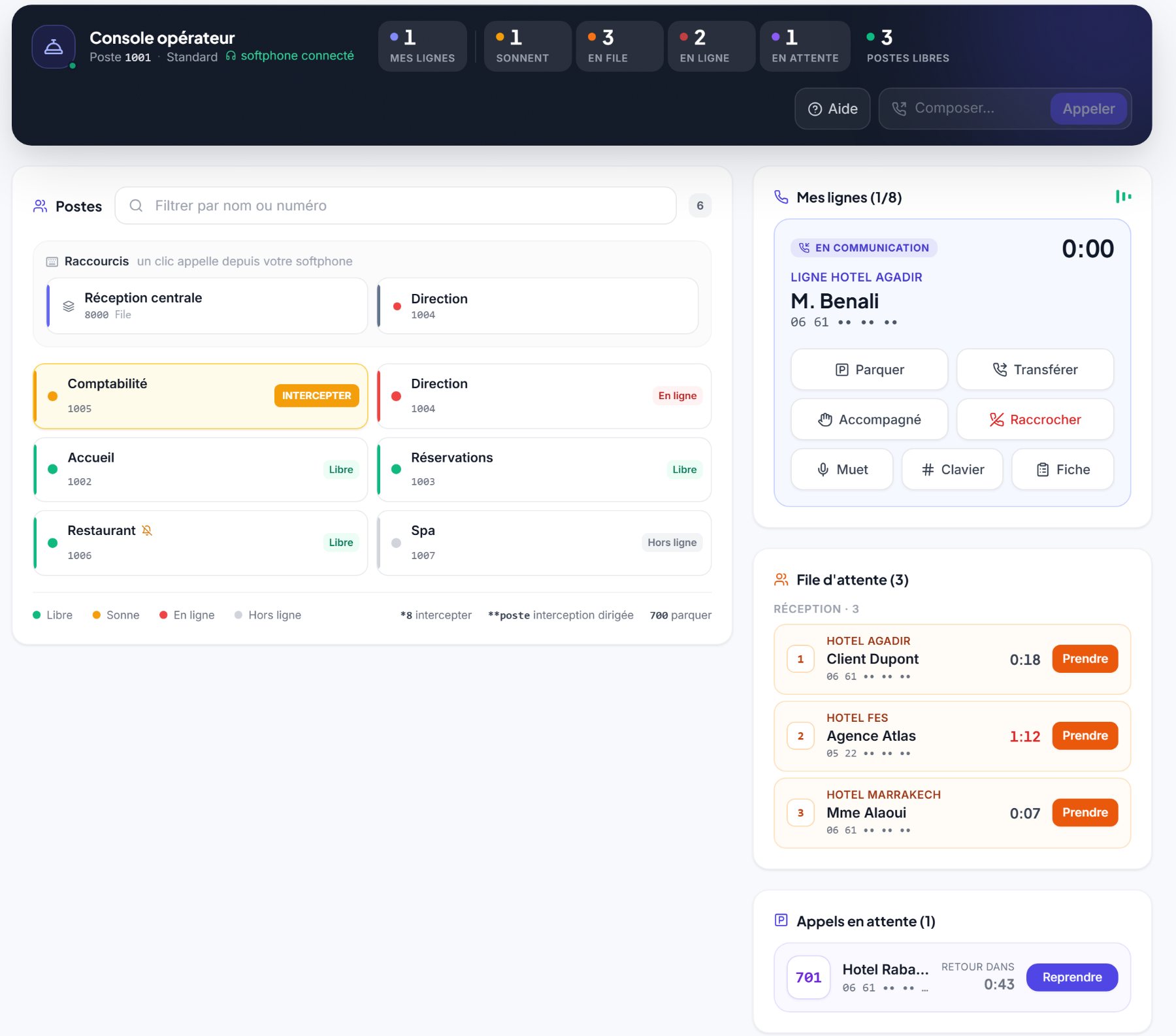The height and width of the screenshot is (1036, 1176).
Task: Click the M. Benali caller name
Action: tap(834, 301)
